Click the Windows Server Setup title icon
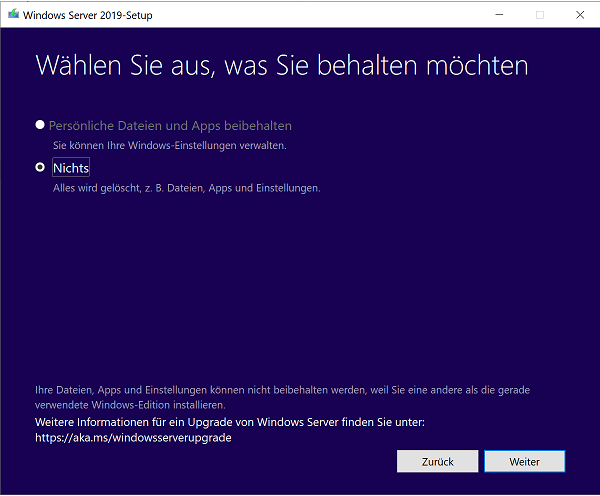 [13, 15]
